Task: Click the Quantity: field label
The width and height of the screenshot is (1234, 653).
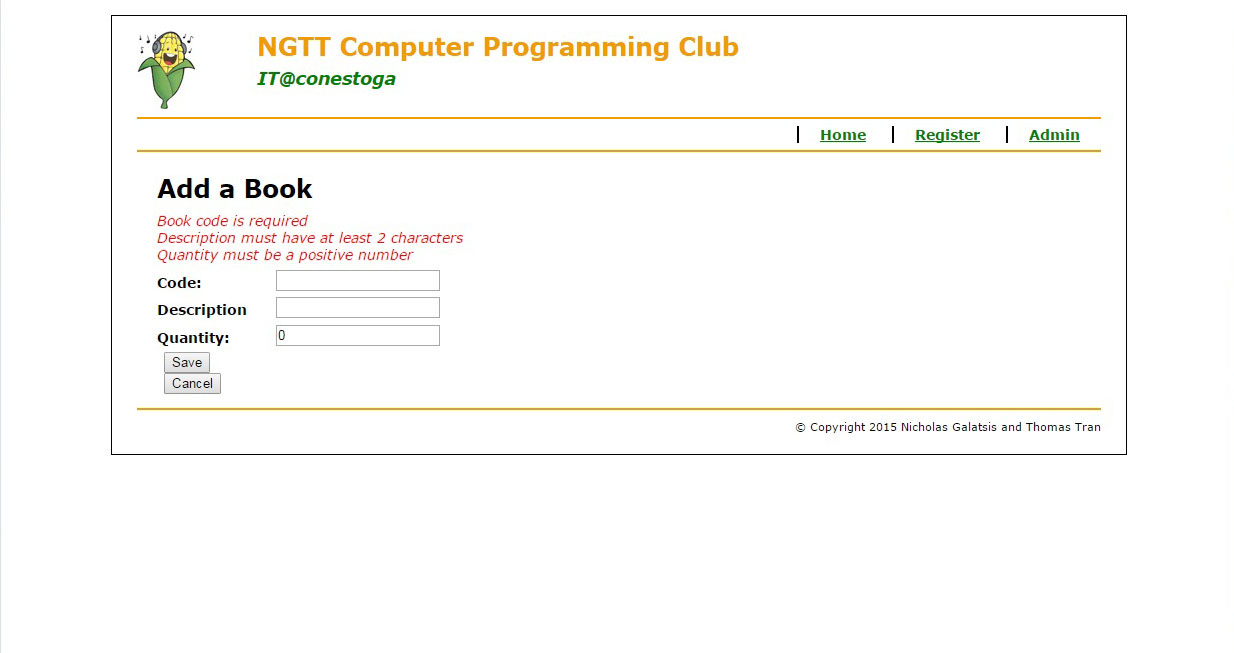Action: click(193, 338)
